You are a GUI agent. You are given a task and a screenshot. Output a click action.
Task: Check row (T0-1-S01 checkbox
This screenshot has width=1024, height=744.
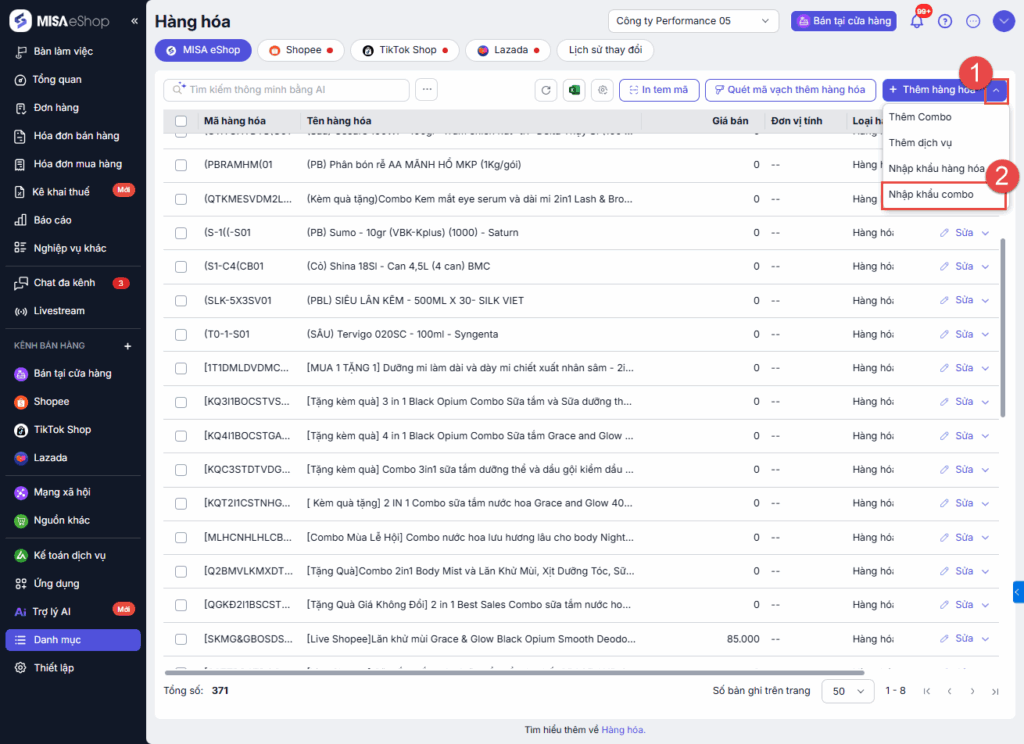[181, 334]
